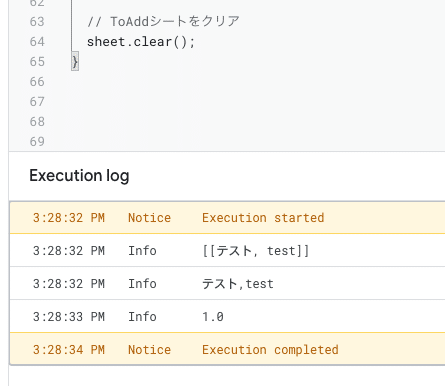Click the 3:28:33 PM timestamp
445x386 pixels.
(69, 317)
